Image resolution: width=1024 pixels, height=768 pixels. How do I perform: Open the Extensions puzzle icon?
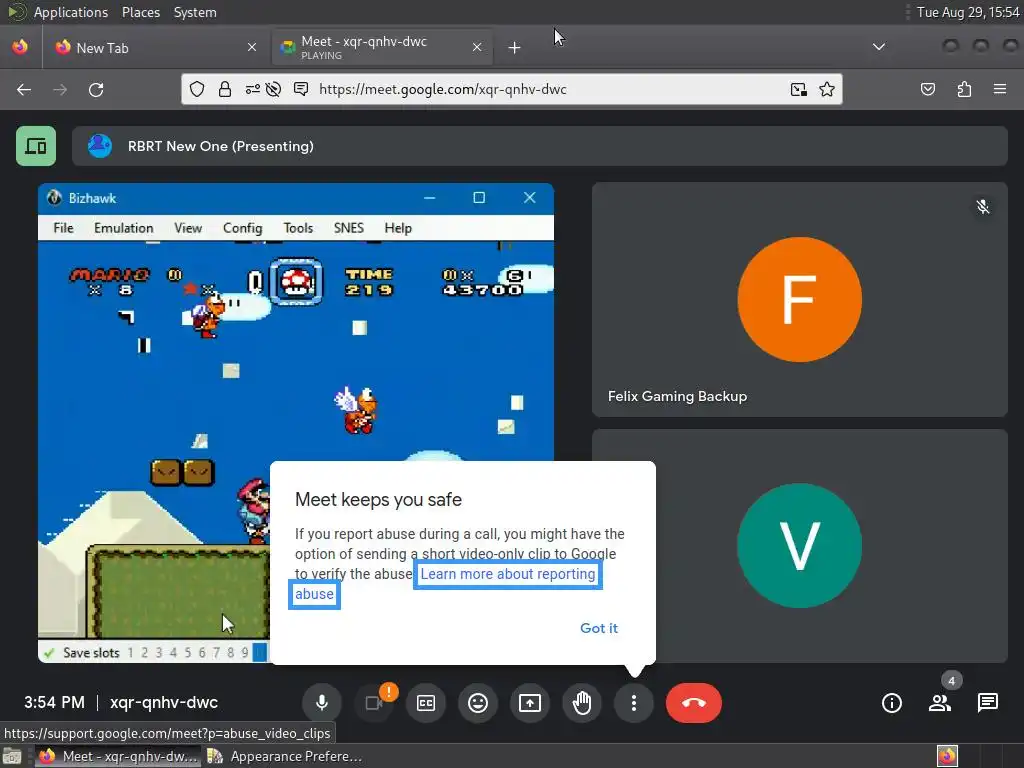pyautogui.click(x=965, y=89)
